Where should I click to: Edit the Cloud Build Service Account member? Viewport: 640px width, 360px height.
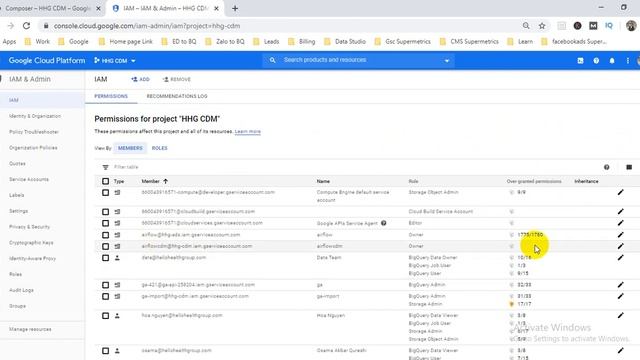pyautogui.click(x=620, y=211)
